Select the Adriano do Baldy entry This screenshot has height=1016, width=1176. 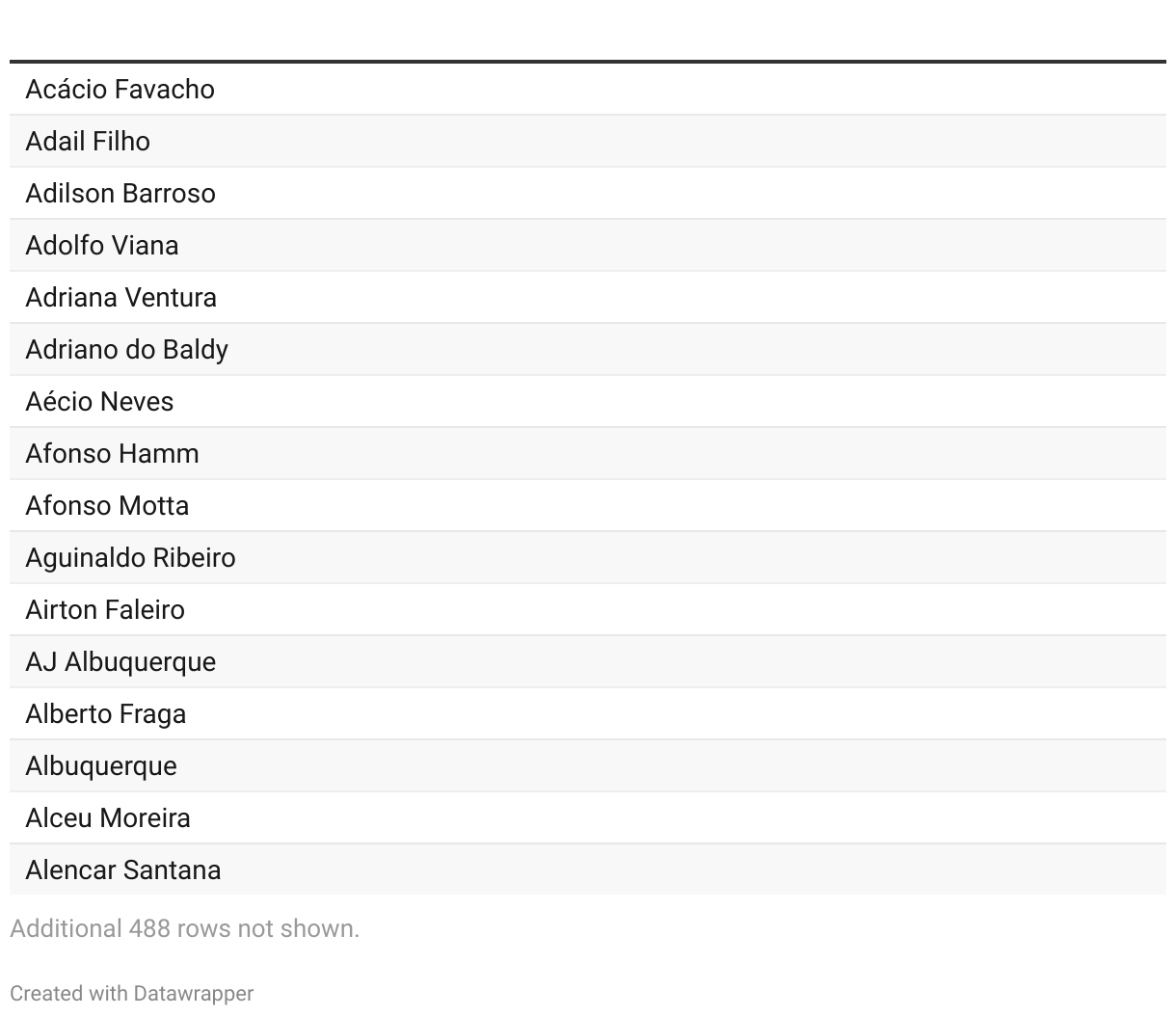(x=127, y=350)
